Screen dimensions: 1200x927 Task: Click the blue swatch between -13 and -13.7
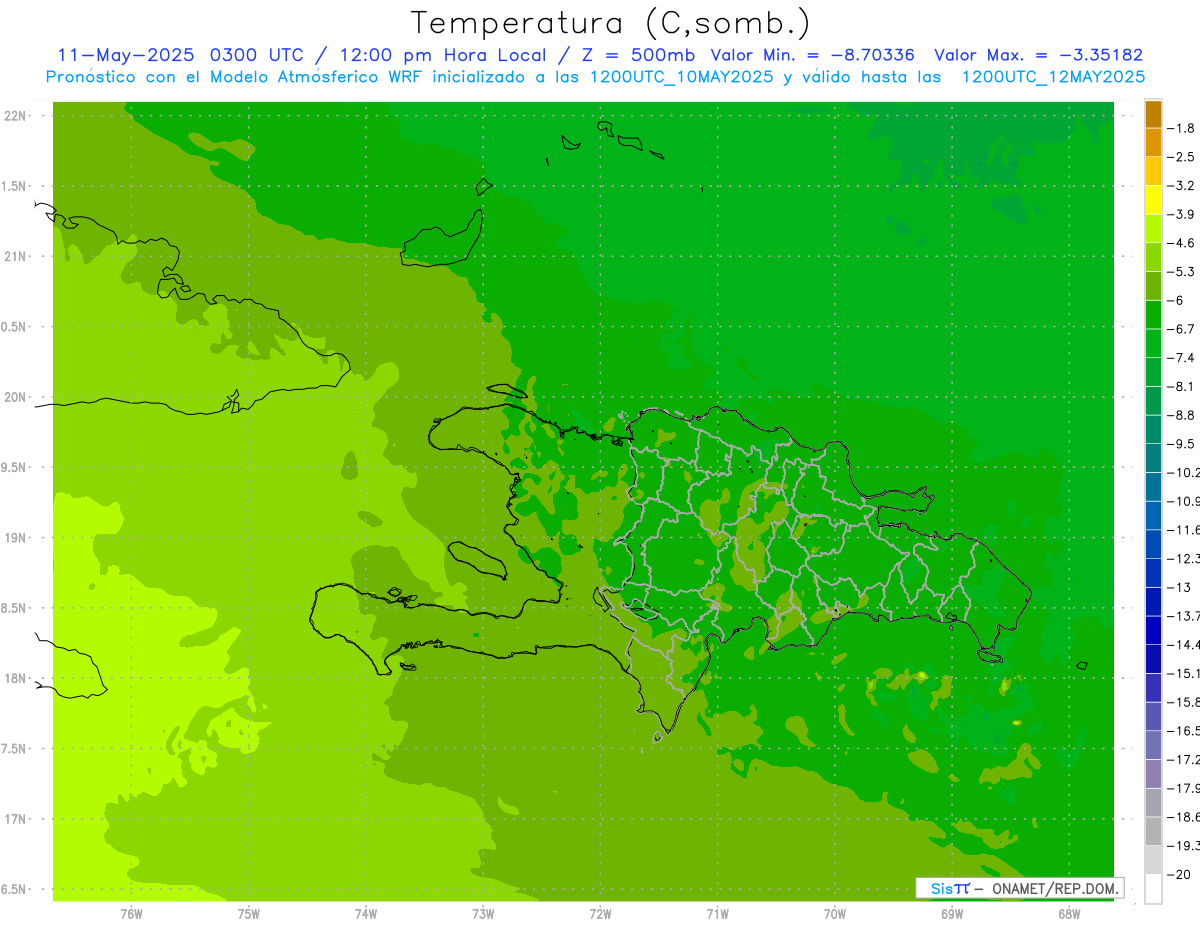tap(1153, 601)
